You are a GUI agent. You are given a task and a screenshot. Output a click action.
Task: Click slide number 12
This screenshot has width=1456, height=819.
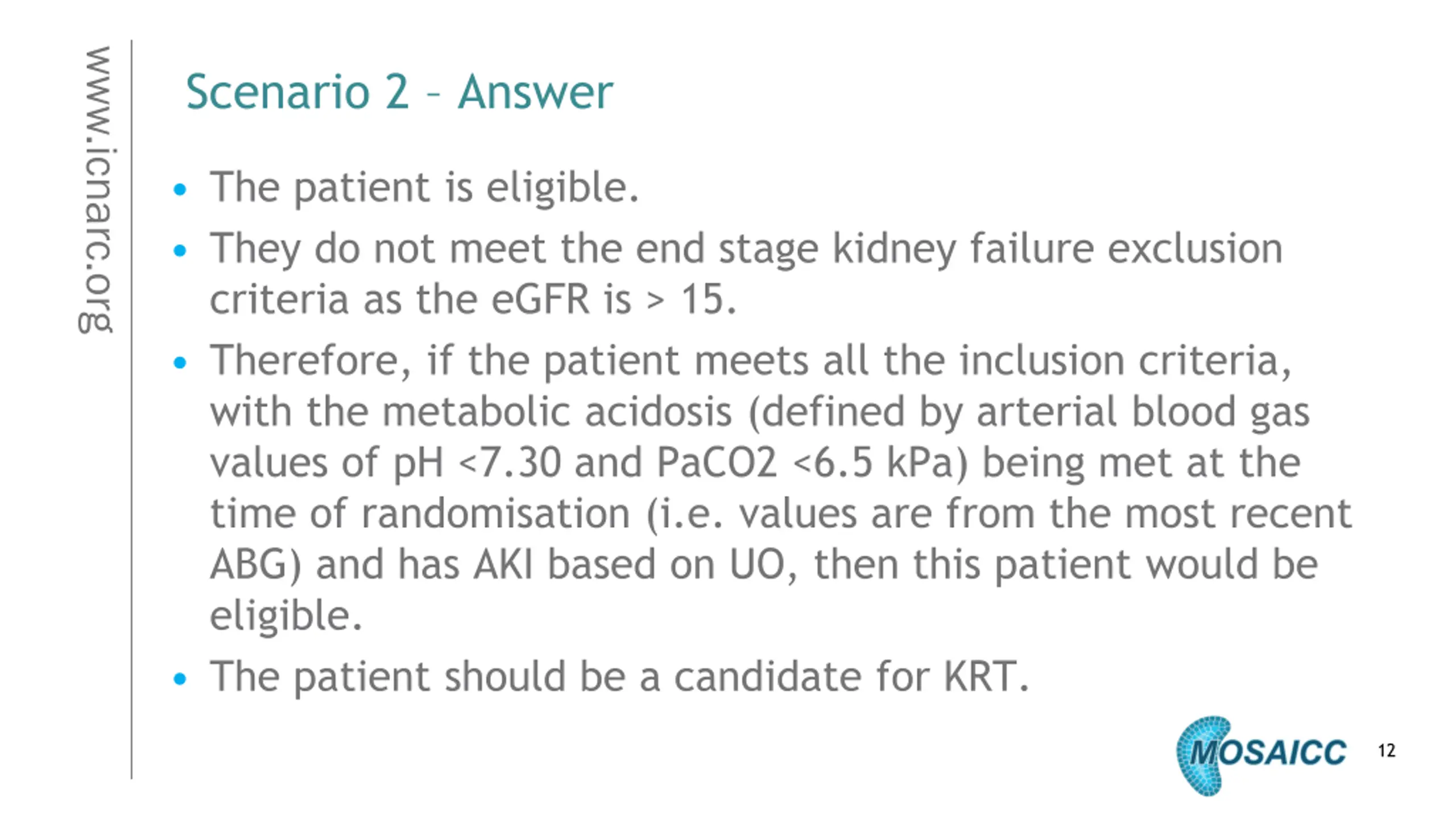(1387, 751)
